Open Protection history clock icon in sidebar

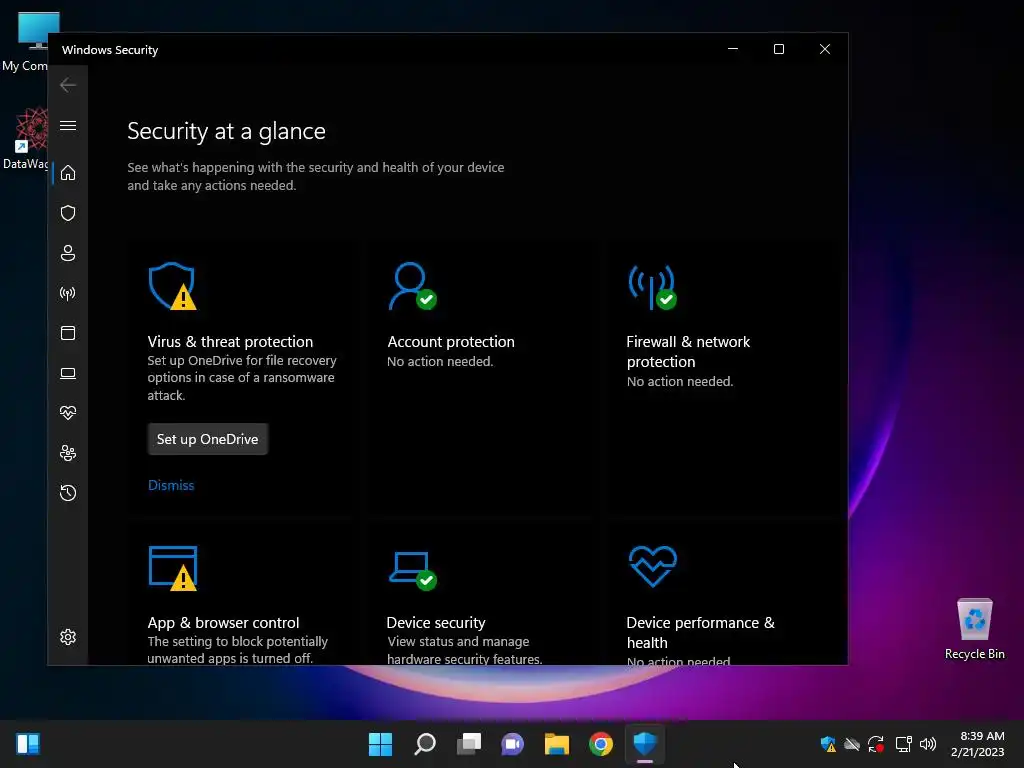click(68, 492)
